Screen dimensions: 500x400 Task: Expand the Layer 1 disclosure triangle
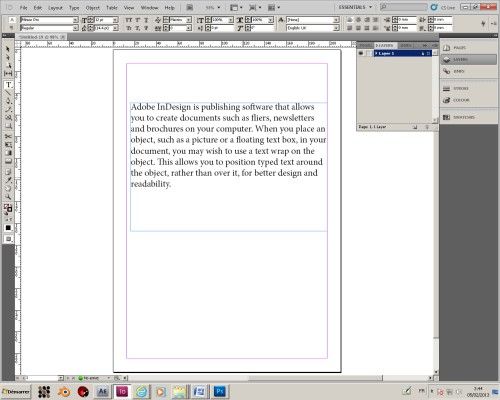pyautogui.click(x=376, y=53)
